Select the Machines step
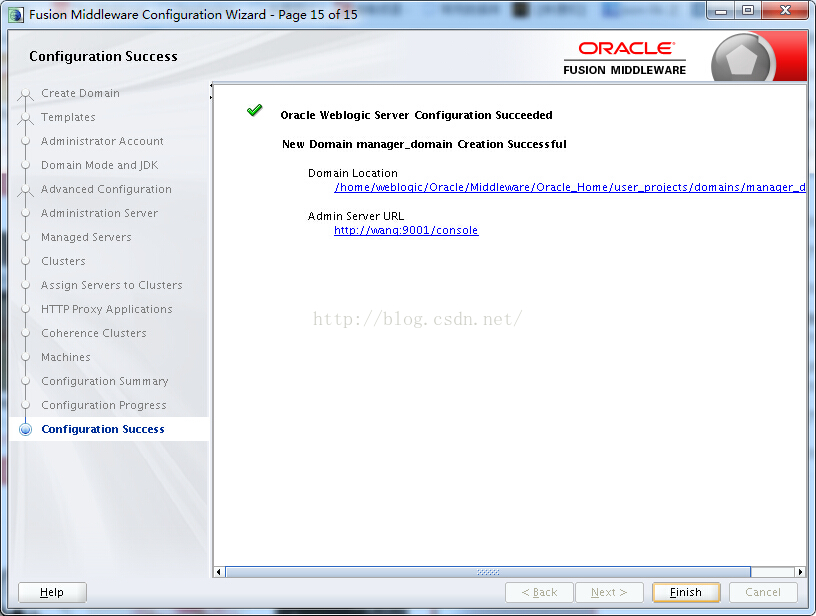The image size is (816, 616). coord(66,357)
